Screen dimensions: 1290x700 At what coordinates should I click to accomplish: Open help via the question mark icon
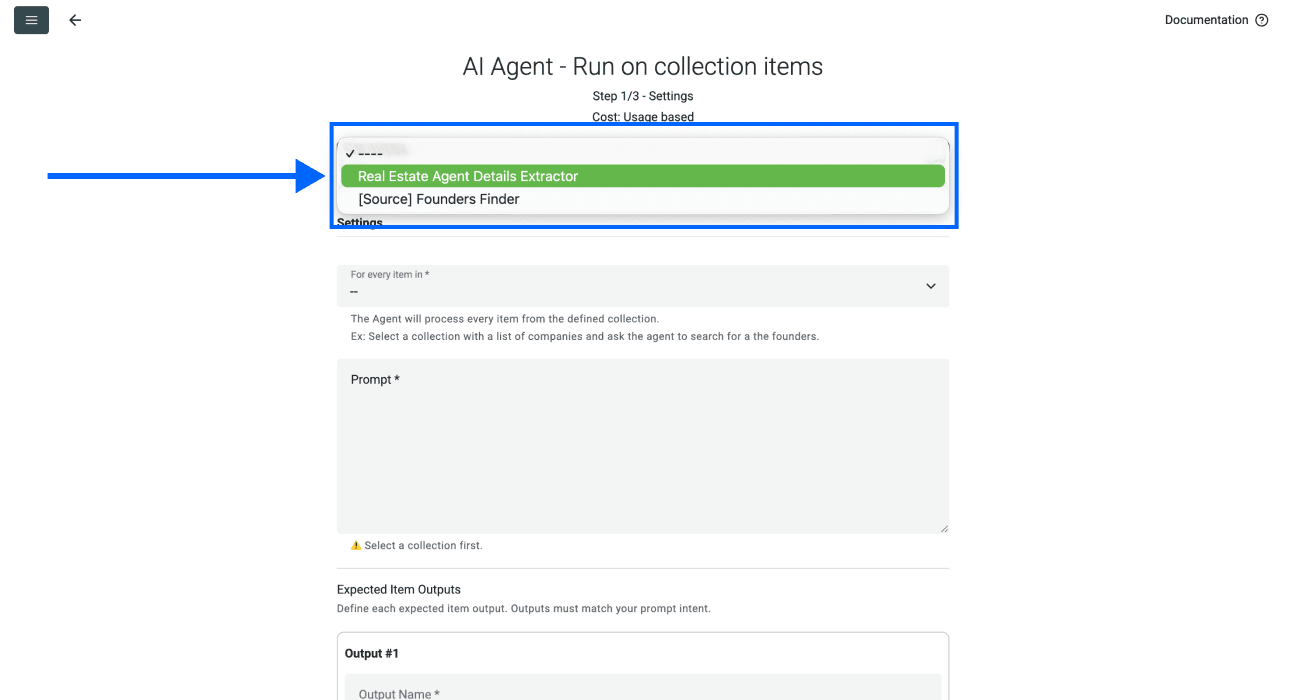click(x=1261, y=19)
